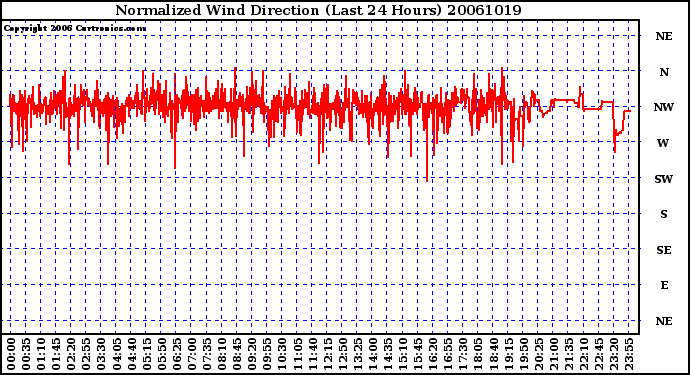Click the '23:20' time axis label

[614, 354]
